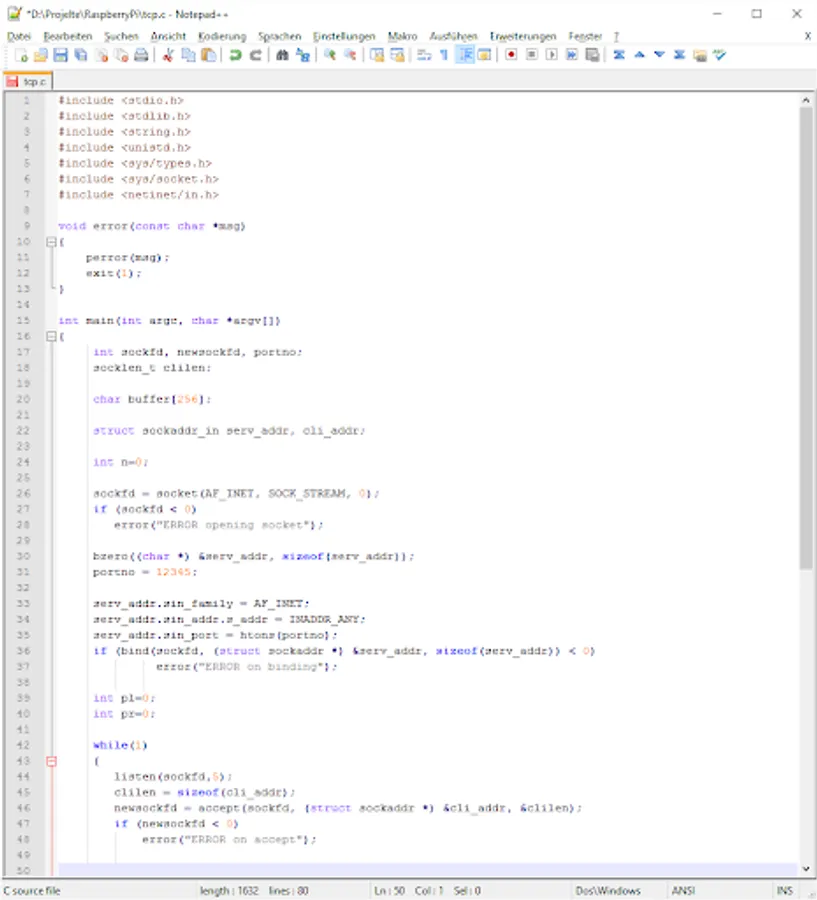Open the Suchen menu

pos(121,36)
